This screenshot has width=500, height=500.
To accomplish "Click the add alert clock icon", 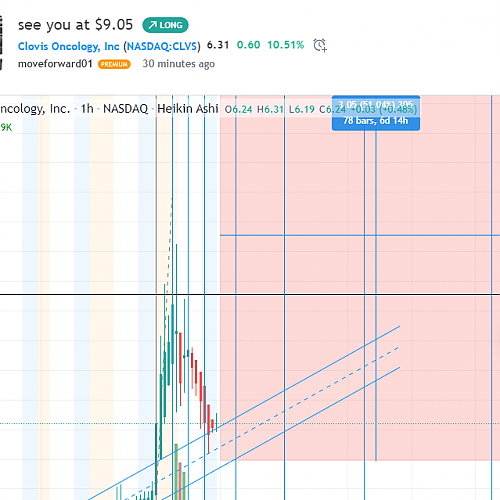I will click(320, 45).
